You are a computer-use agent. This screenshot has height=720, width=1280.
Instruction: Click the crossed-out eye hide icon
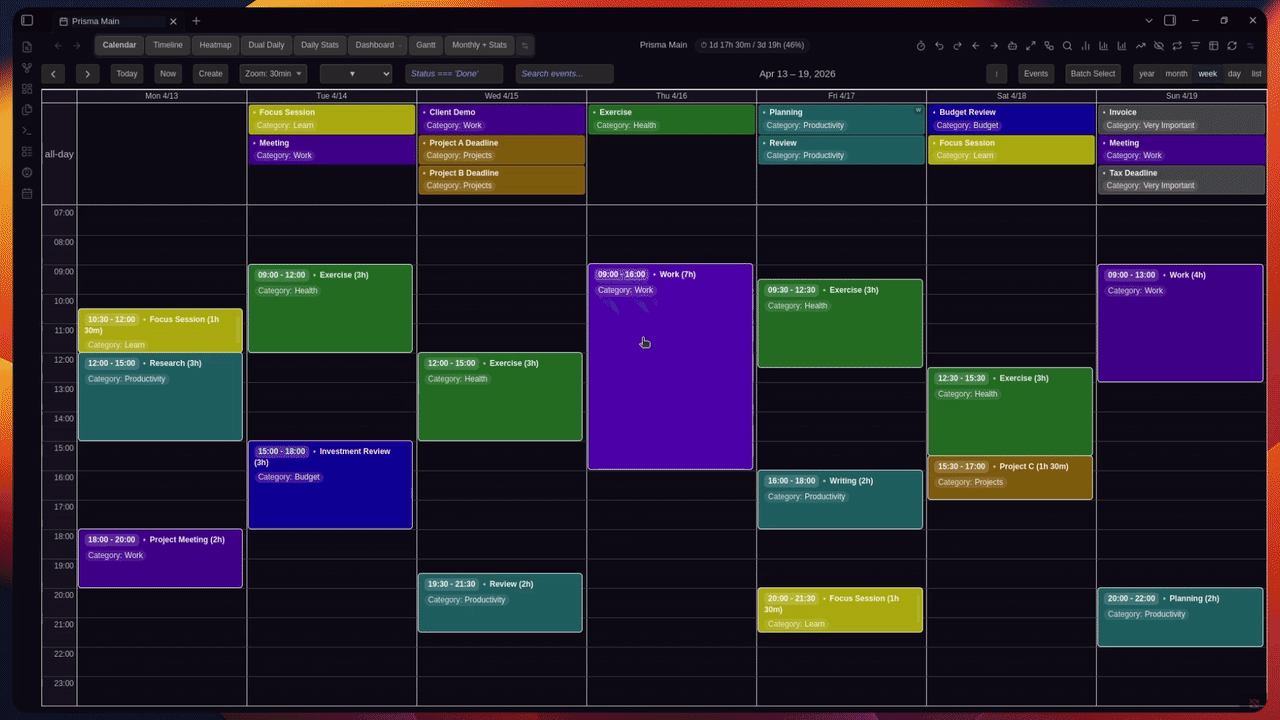click(1158, 46)
